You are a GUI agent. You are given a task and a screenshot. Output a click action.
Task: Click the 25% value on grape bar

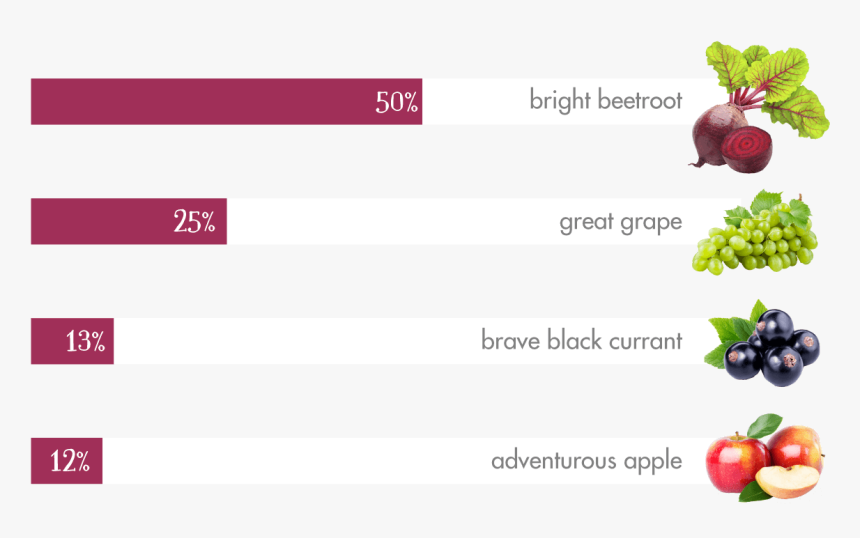click(194, 222)
